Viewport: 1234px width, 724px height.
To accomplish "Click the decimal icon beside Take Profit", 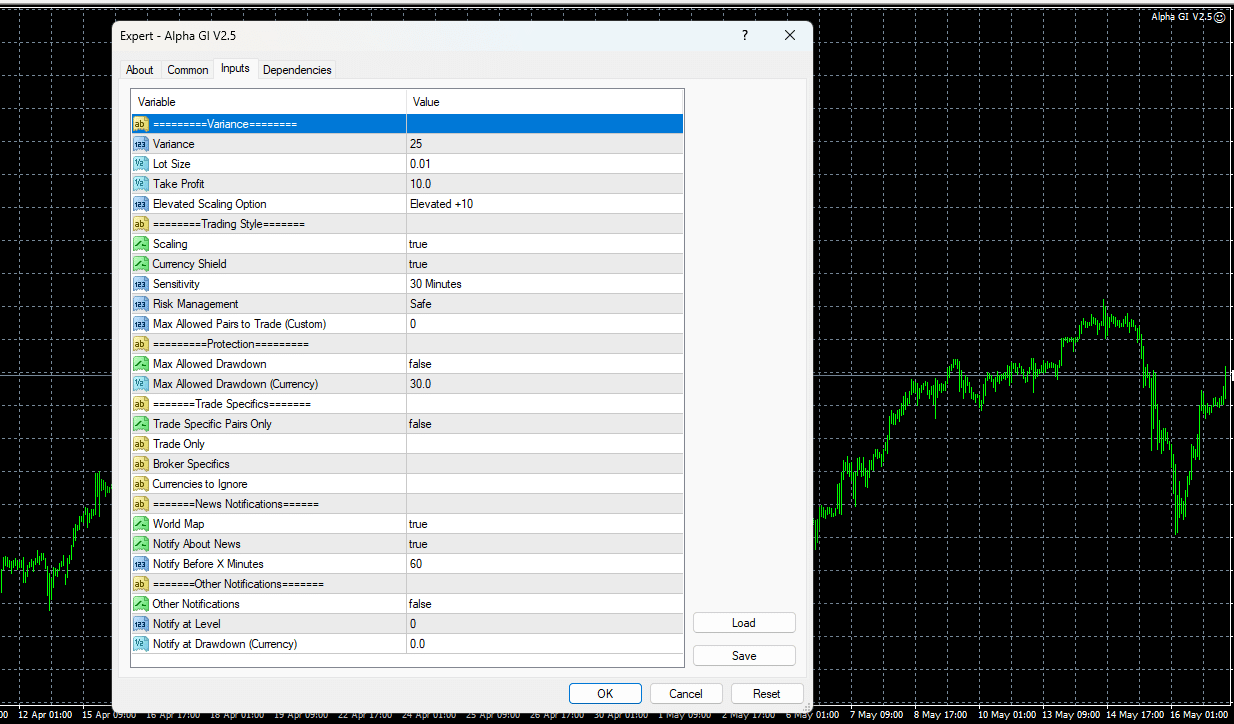I will [140, 184].
